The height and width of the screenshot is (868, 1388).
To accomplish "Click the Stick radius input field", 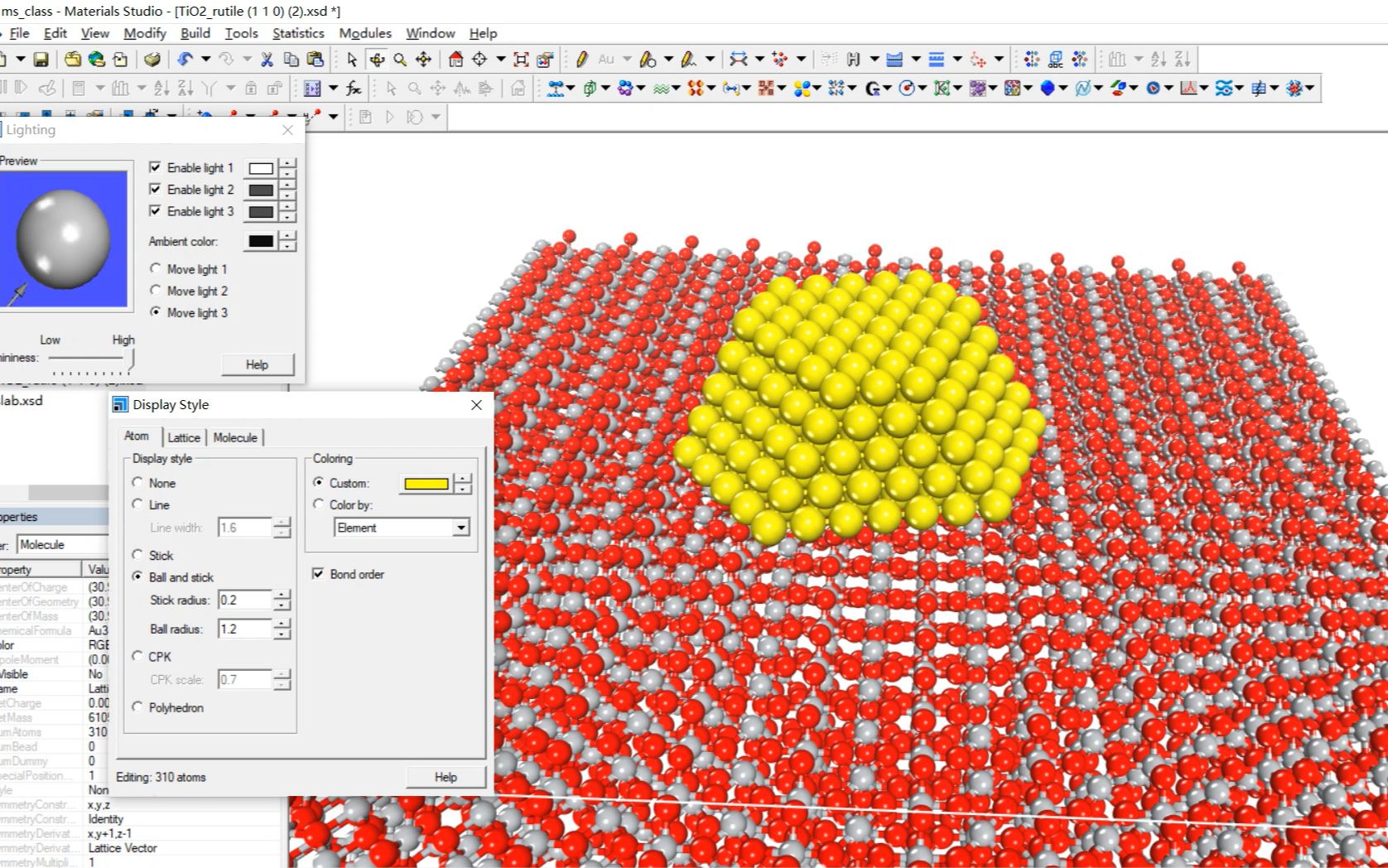I will (245, 600).
